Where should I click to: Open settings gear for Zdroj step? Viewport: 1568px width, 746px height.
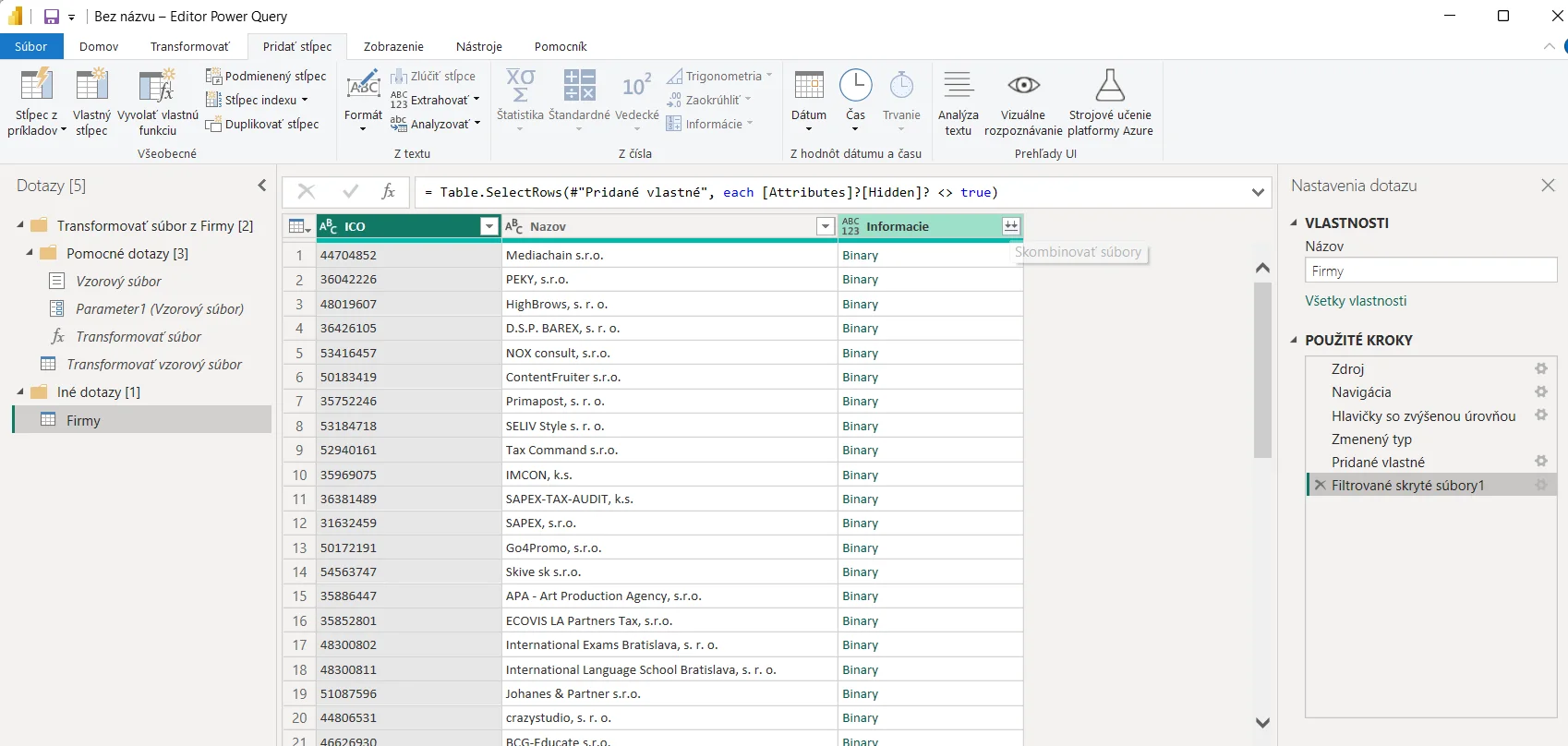click(1541, 368)
